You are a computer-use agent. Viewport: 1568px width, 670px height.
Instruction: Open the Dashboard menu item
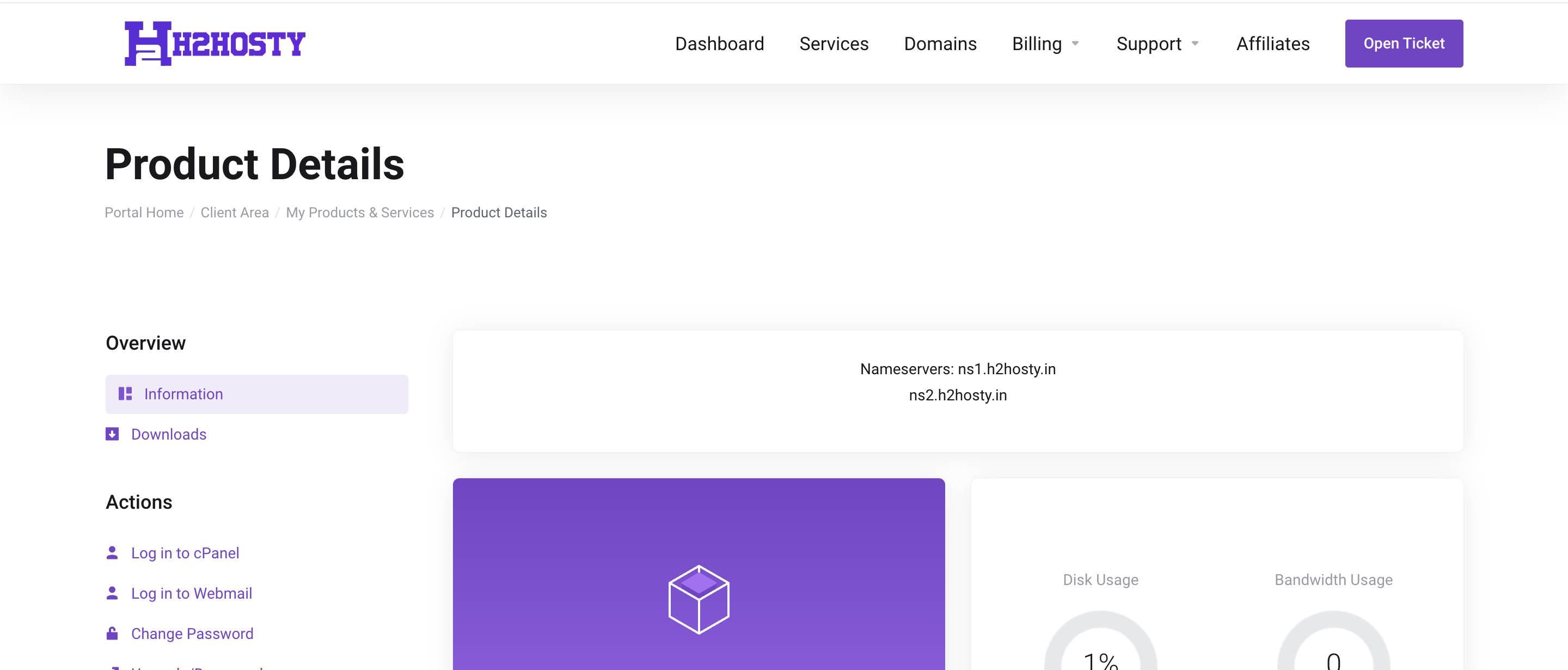pos(719,44)
